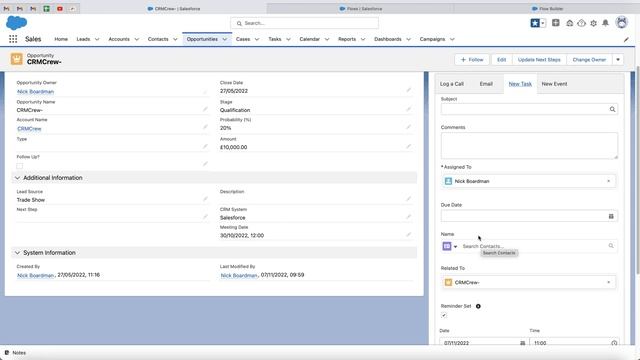The width and height of the screenshot is (640, 360).
Task: Expand the Opportunities tab dropdown chevron
Action: click(224, 40)
